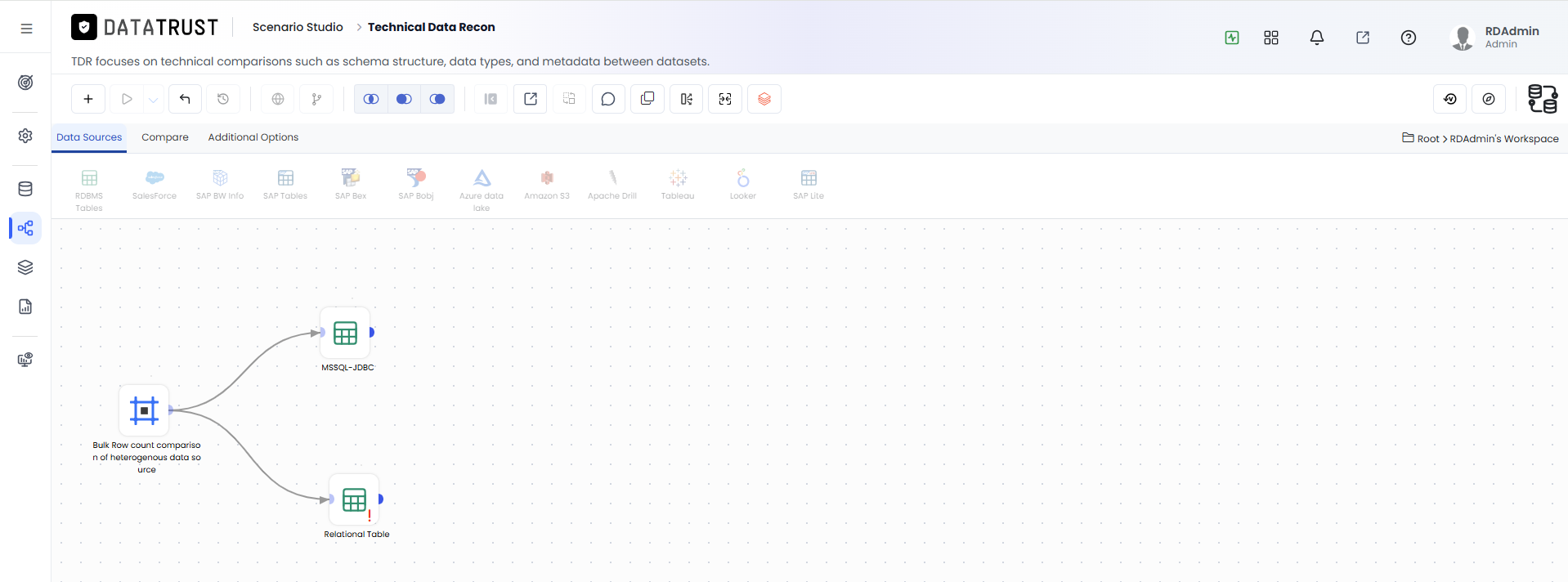Image resolution: width=1568 pixels, height=582 pixels.
Task: Open the apps grid icon in header
Action: coord(1271,38)
